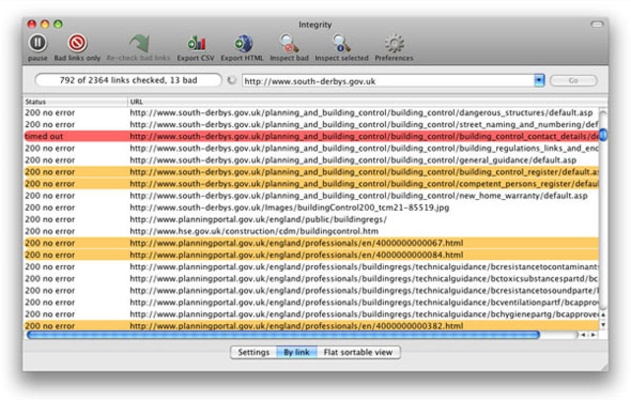Viewport: 631px width, 400px height.
Task: Click the toolbar toggle pill in title bar
Action: [x=598, y=22]
